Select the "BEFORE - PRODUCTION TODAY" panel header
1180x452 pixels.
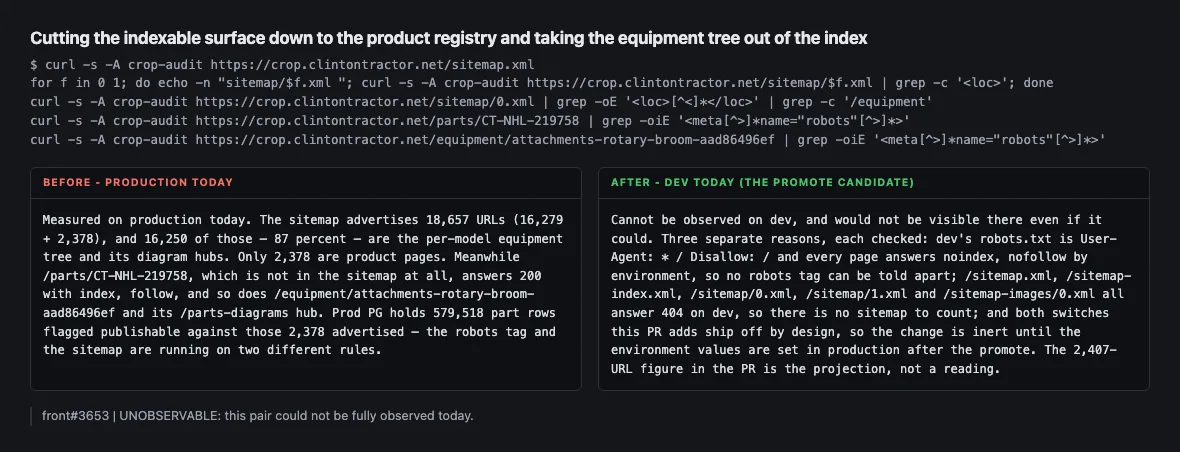[138, 183]
